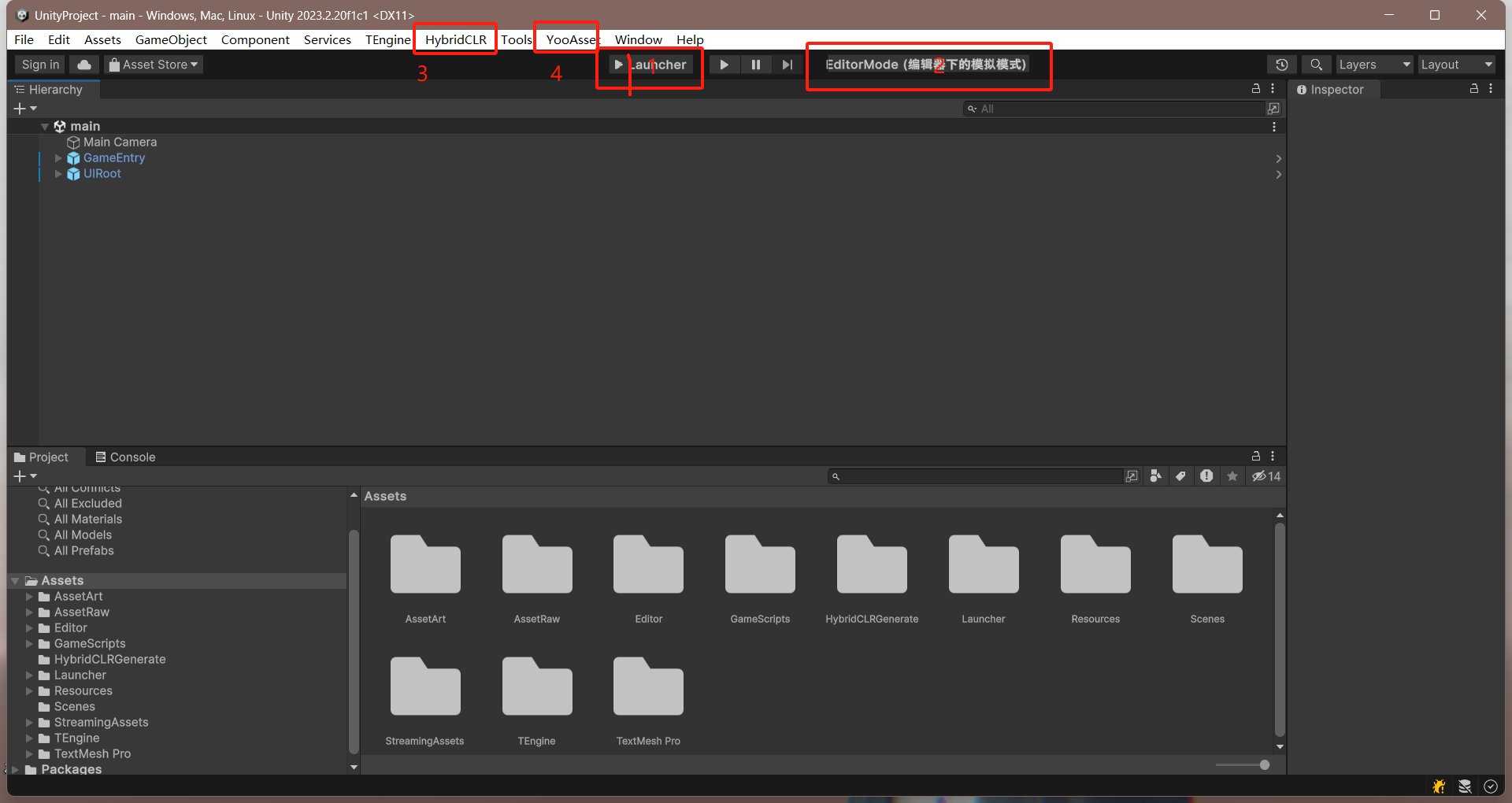Select the TextMesh Pro folder thumbnail
1512x803 pixels.
[x=648, y=686]
